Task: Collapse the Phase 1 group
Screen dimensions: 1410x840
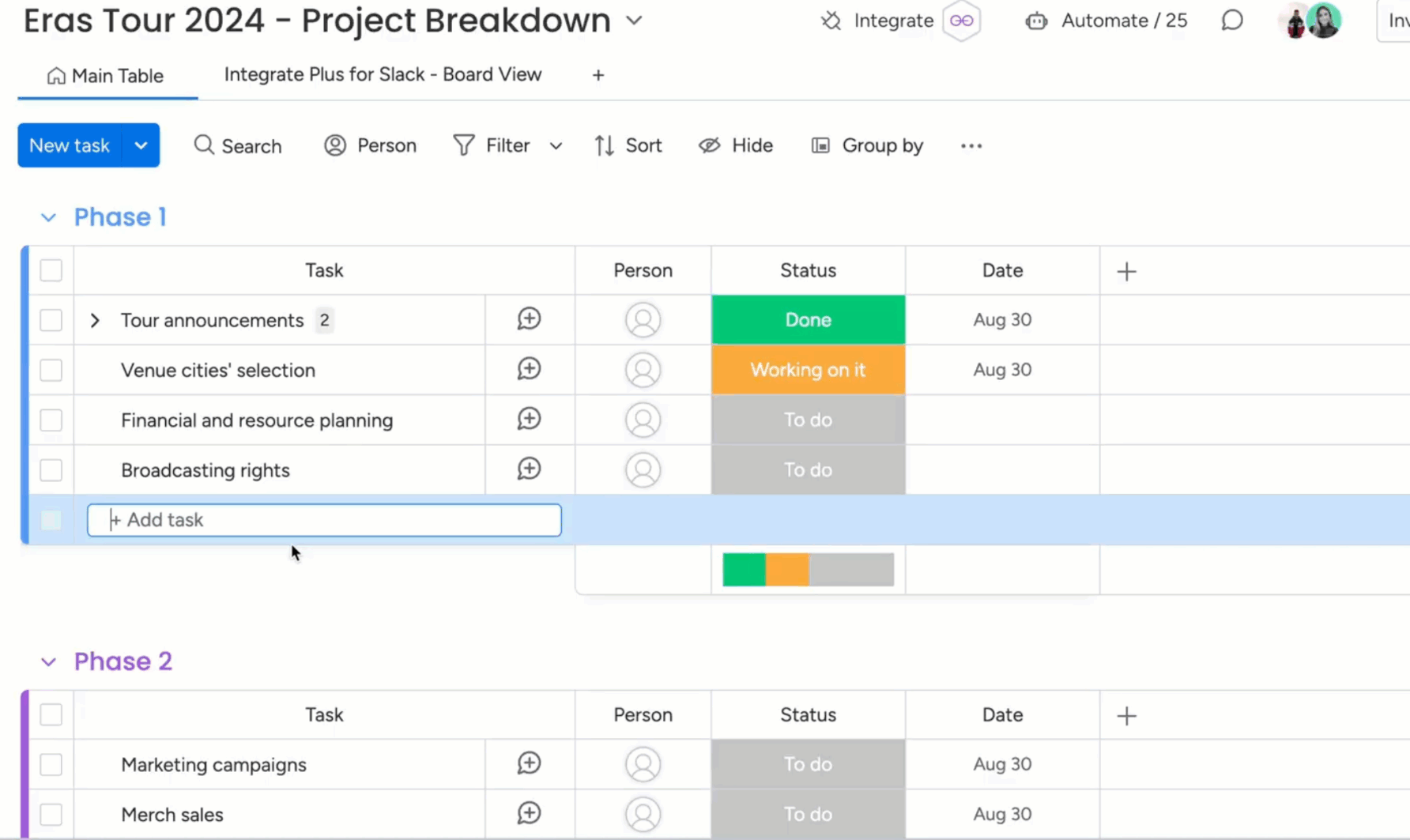Action: (48, 217)
